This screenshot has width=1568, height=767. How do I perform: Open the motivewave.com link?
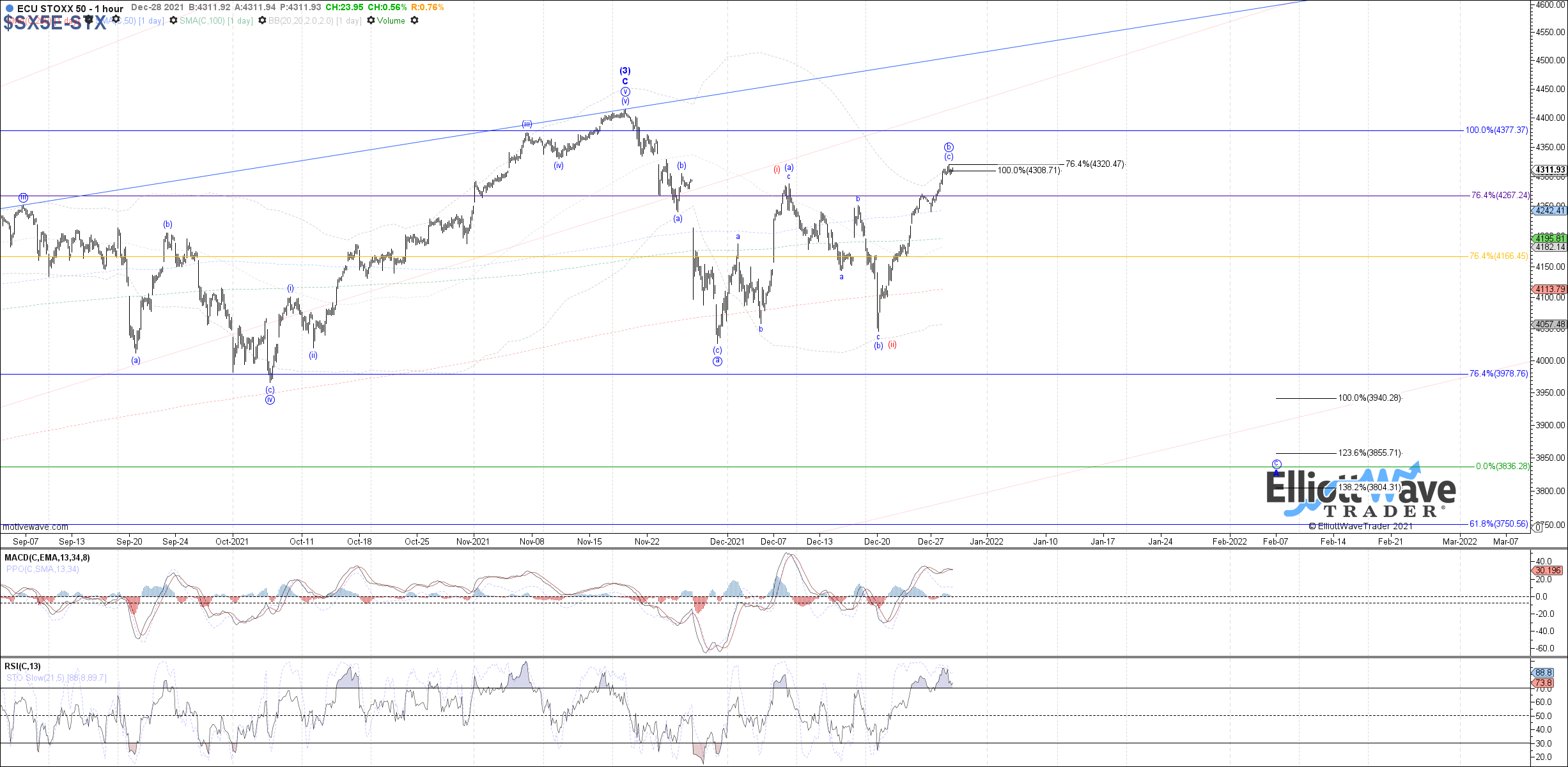click(35, 527)
